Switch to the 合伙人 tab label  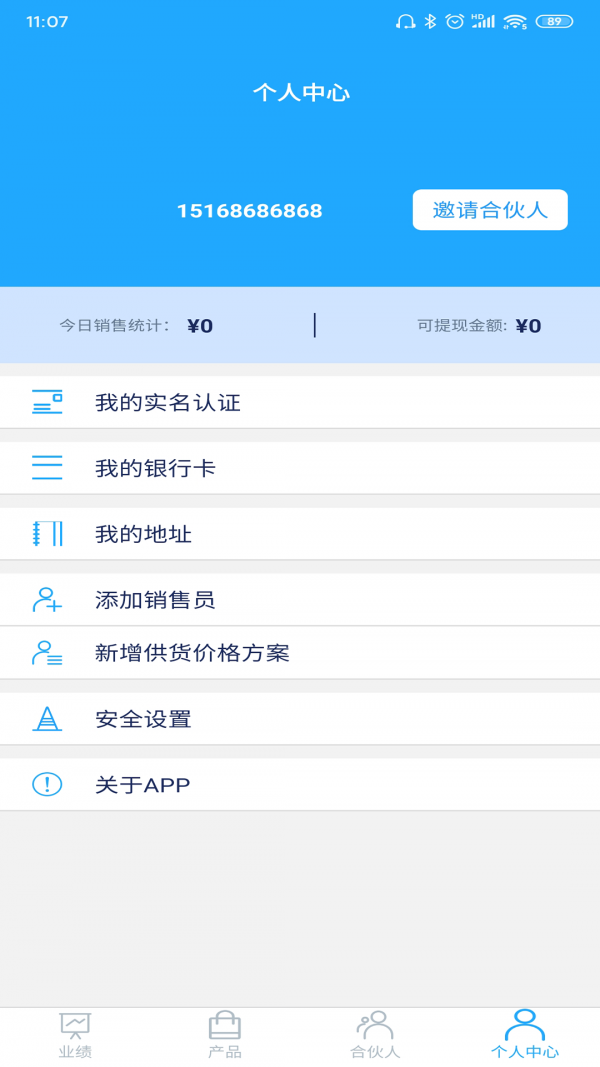click(375, 1052)
